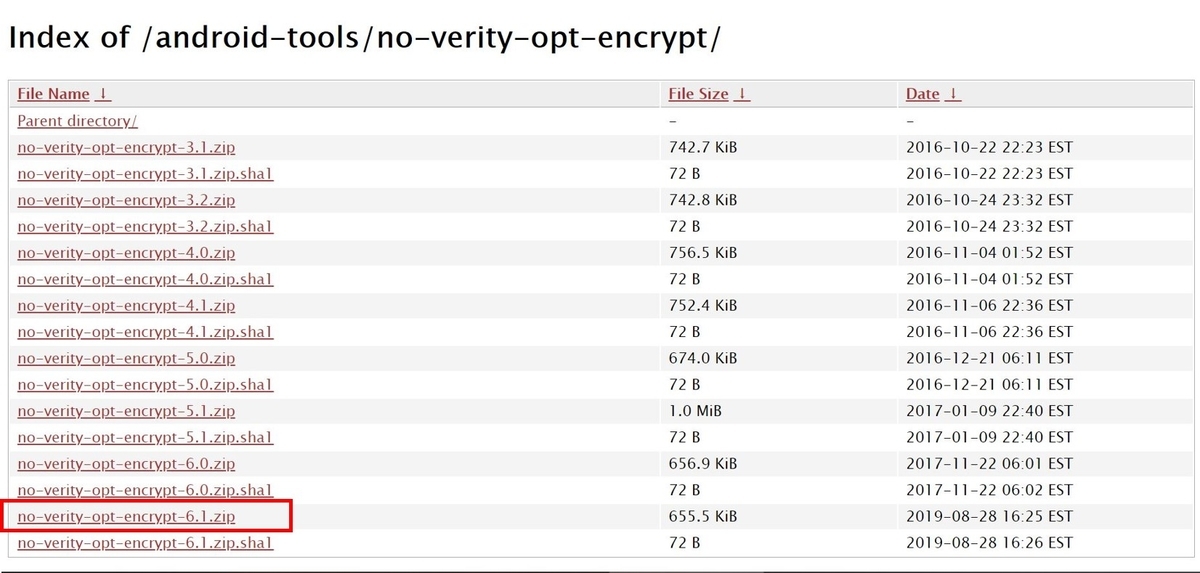The height and width of the screenshot is (573, 1200).
Task: Download no-verity-opt-encrypt-3.1.zip
Action: [x=126, y=147]
